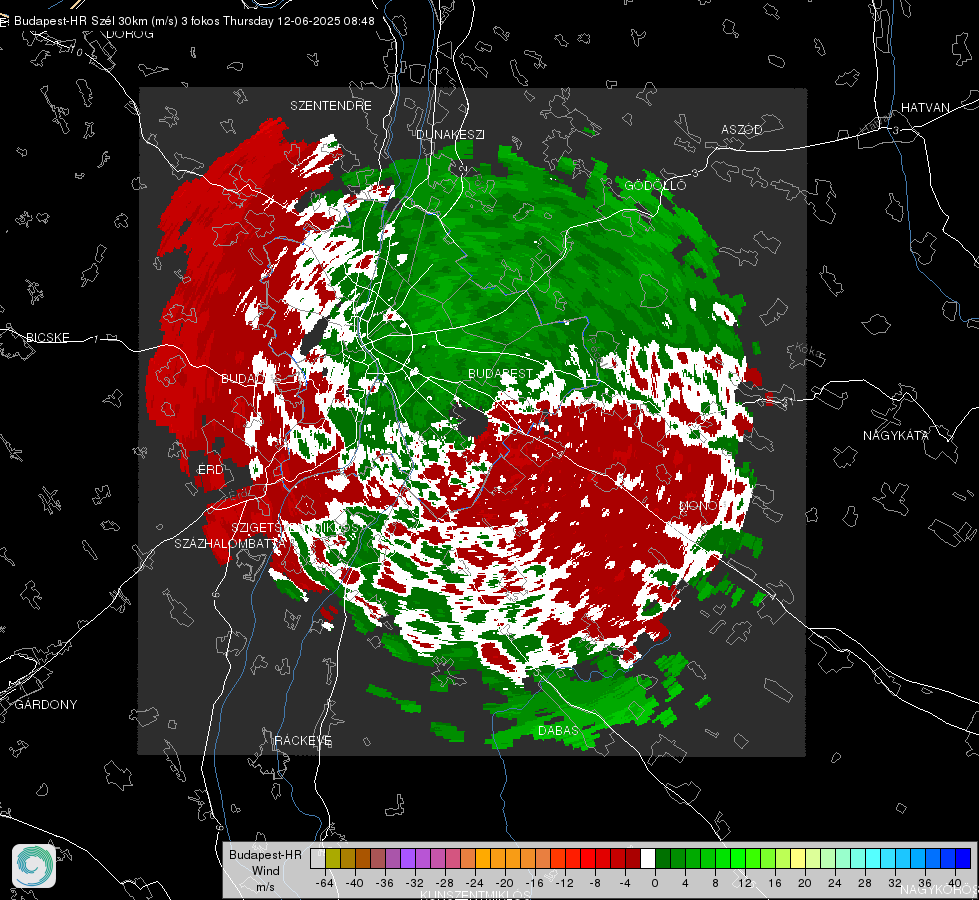Image resolution: width=979 pixels, height=900 pixels.
Task: Click the BUDAPEST label on the map
Action: 500,373
